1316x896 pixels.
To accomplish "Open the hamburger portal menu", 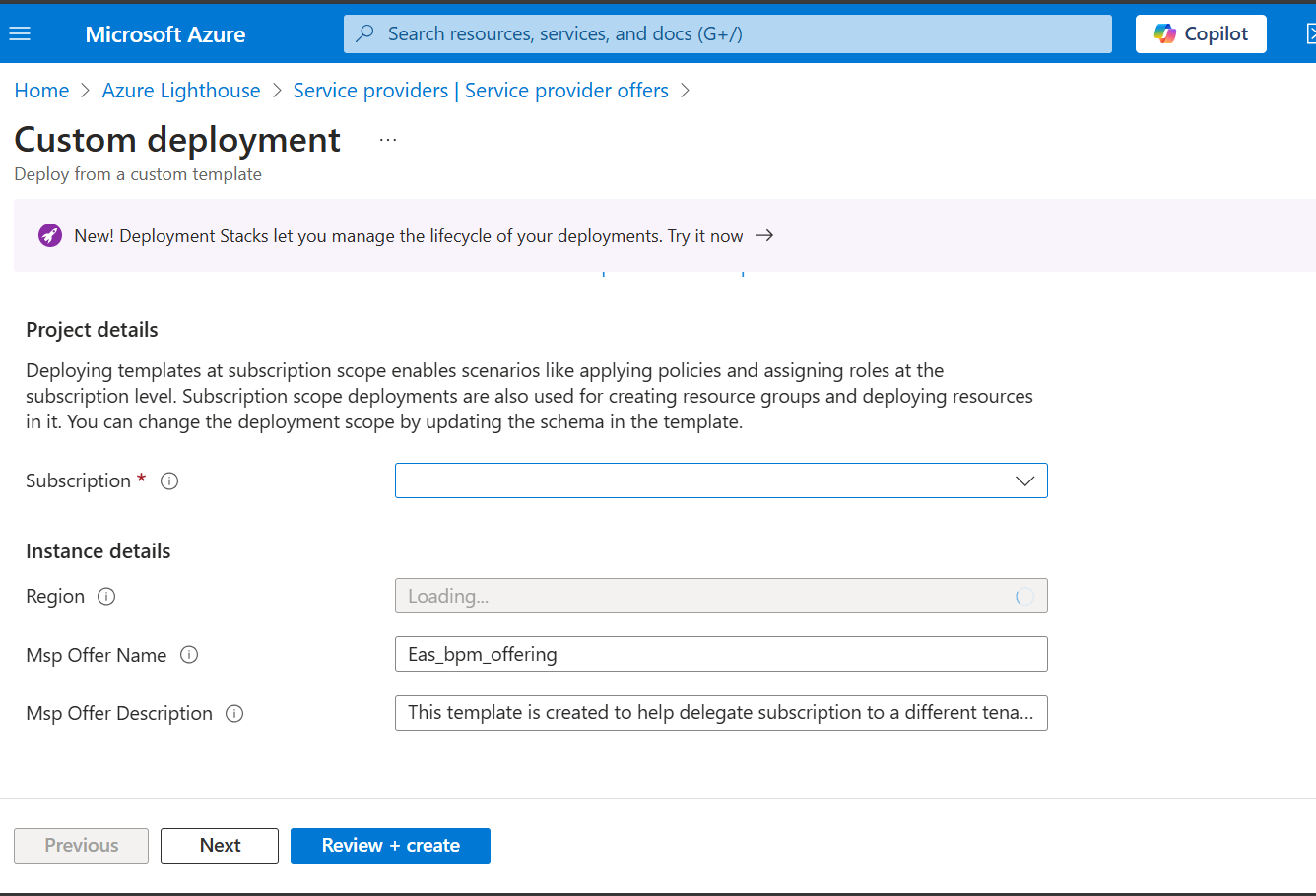I will (20, 34).
